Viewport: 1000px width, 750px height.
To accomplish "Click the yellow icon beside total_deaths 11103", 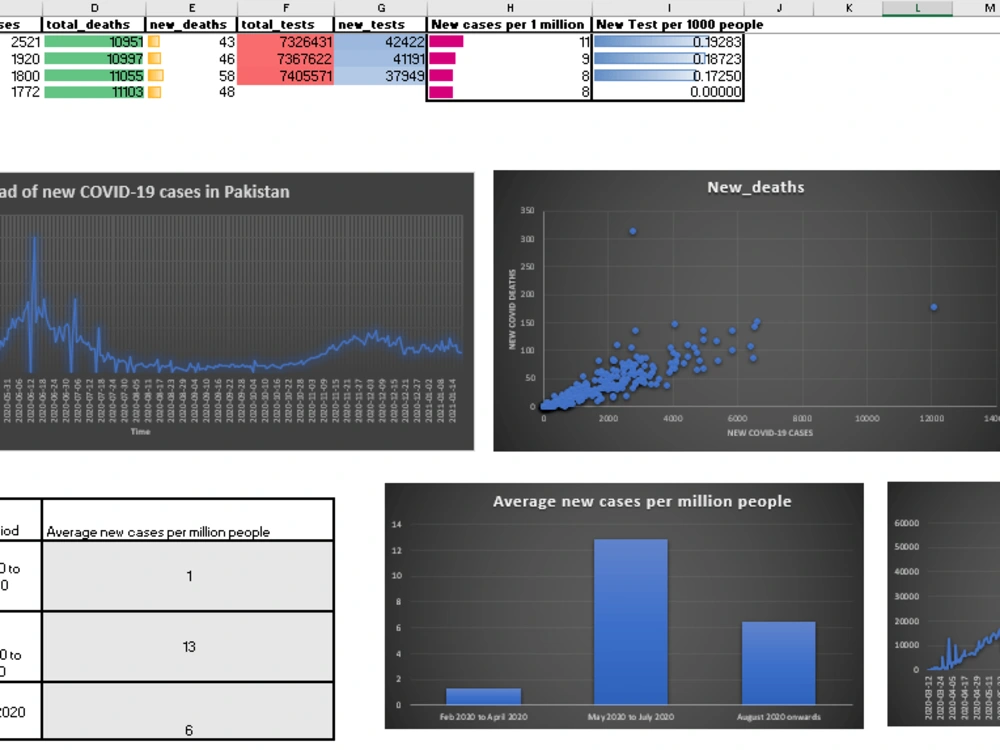I will coord(153,92).
